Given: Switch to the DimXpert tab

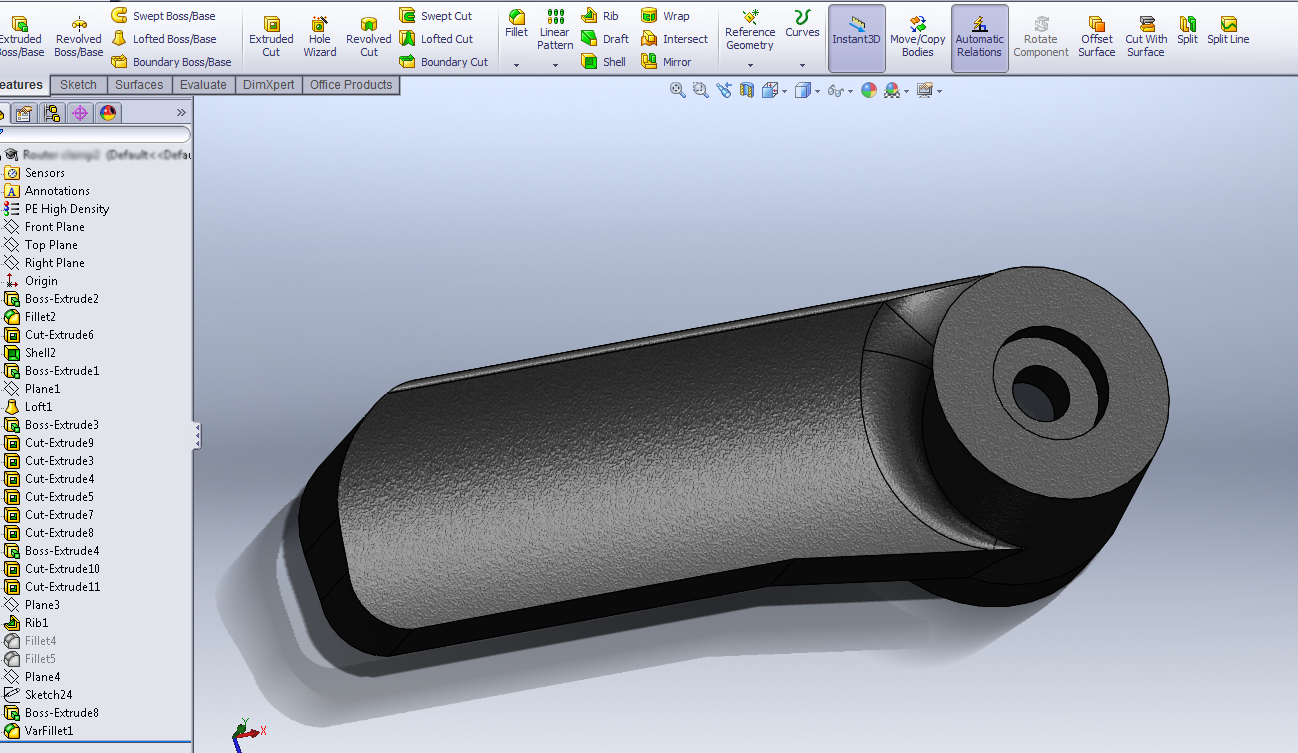Looking at the screenshot, I should (x=268, y=85).
